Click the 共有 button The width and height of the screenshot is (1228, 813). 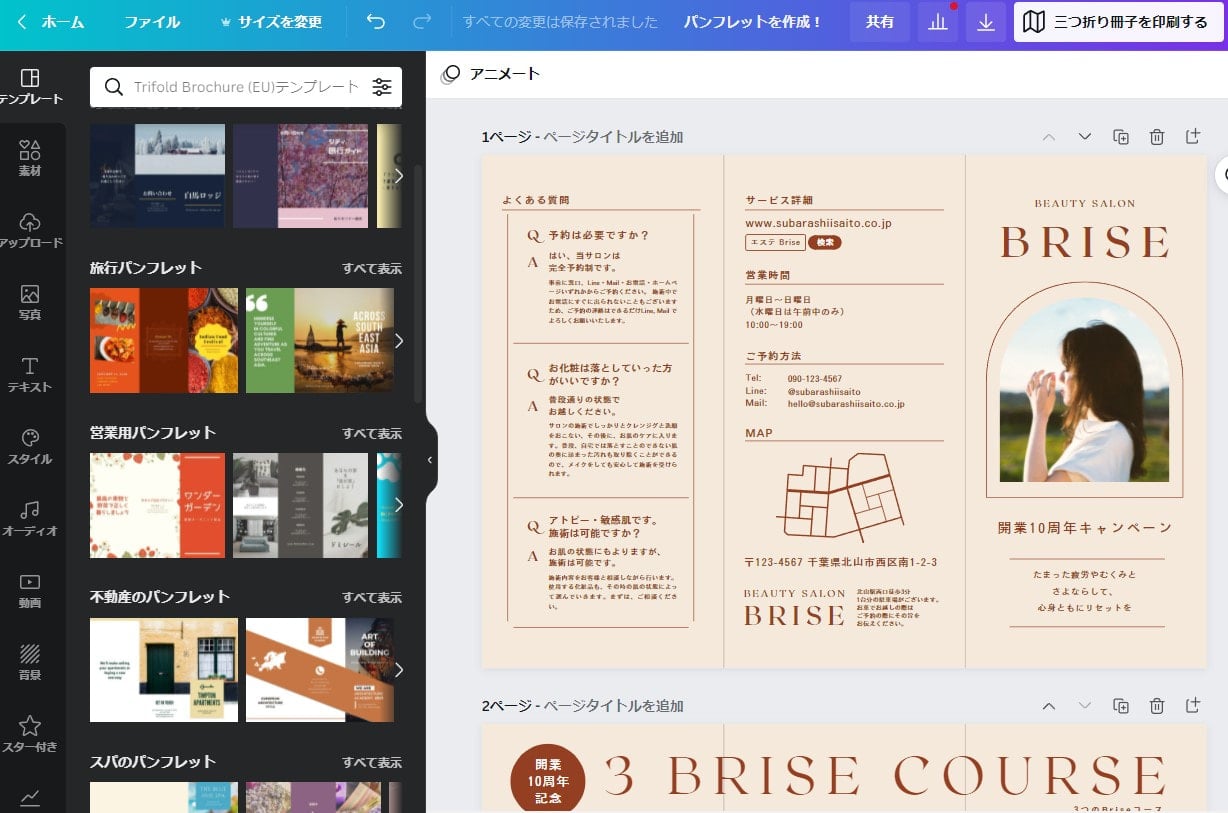click(879, 22)
